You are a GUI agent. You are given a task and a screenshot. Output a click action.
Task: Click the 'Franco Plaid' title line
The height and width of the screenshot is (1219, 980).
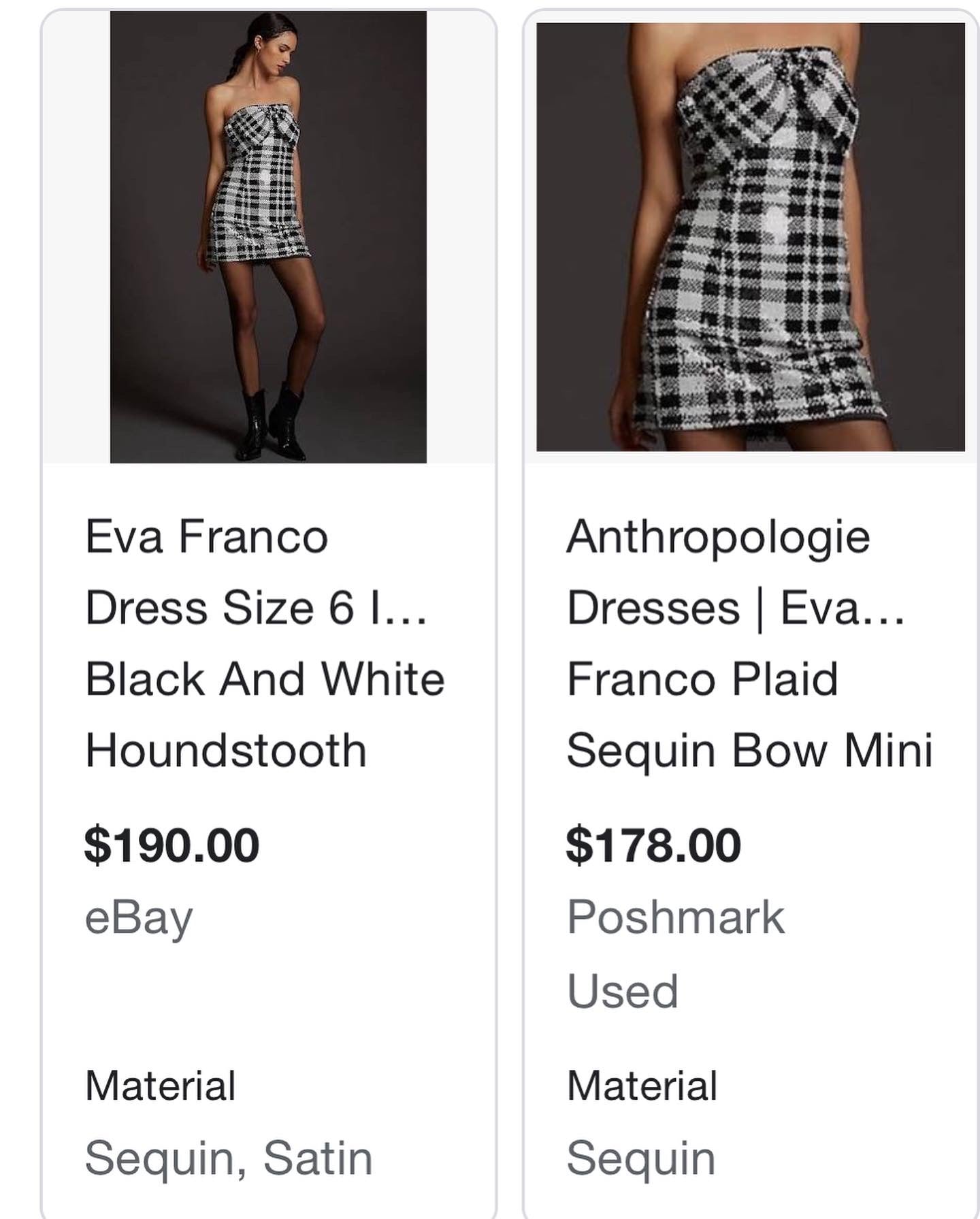click(702, 679)
